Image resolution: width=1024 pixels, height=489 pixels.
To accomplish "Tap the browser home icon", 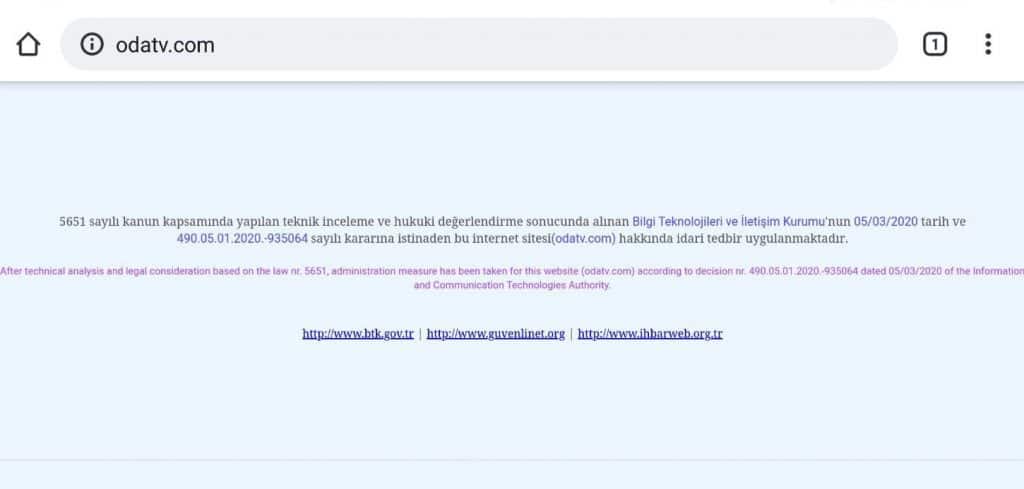I will pos(28,44).
